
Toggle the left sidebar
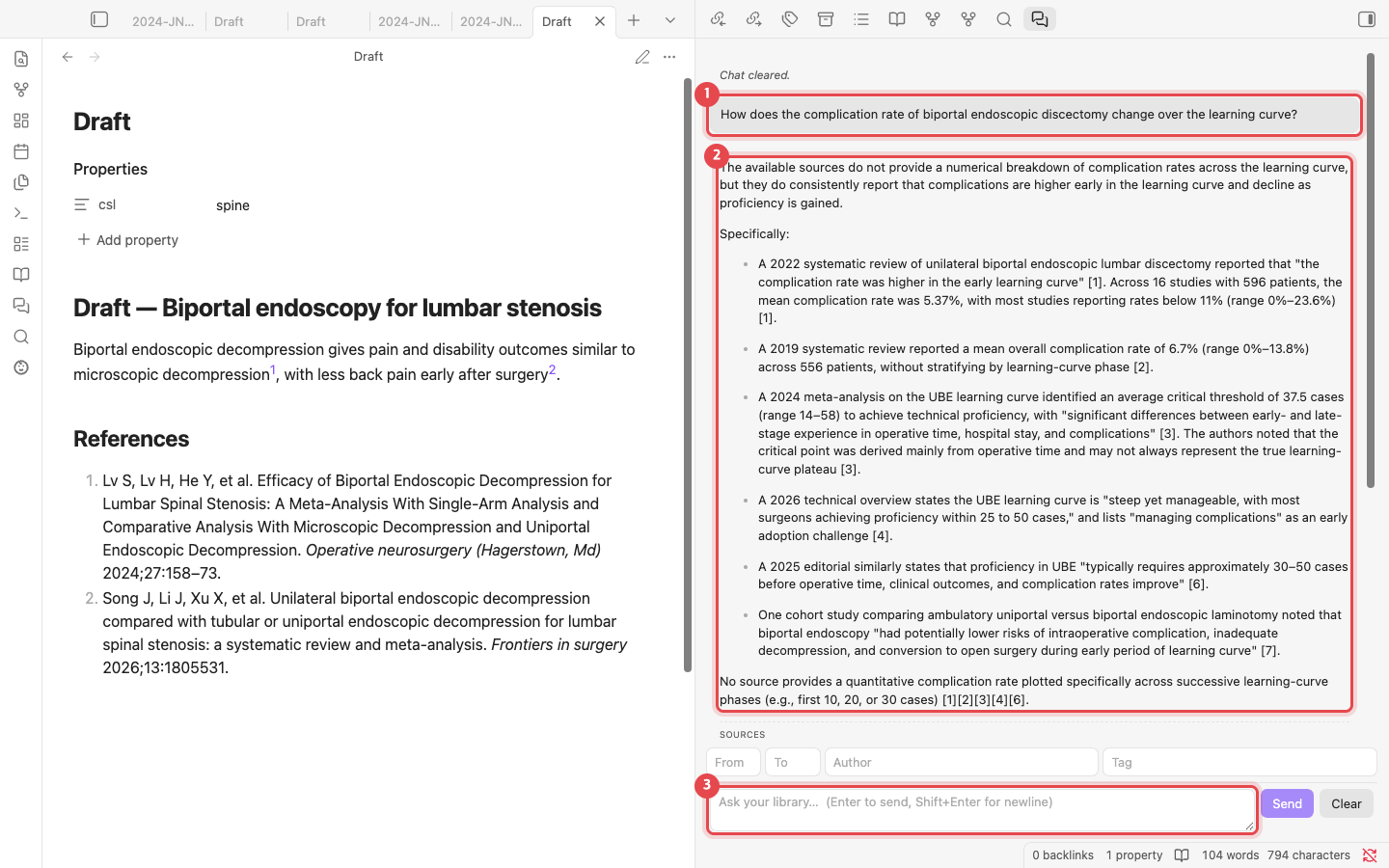point(99,19)
